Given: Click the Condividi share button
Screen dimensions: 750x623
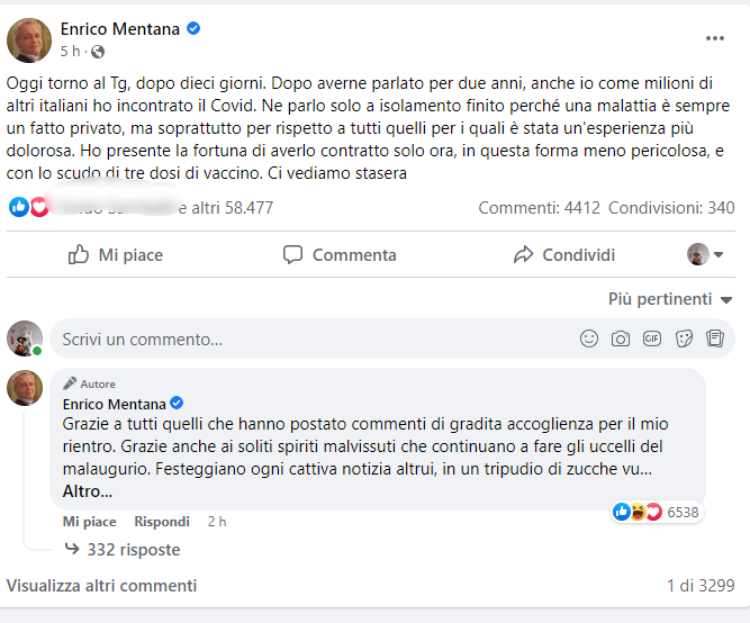Looking at the screenshot, I should click(x=564, y=255).
